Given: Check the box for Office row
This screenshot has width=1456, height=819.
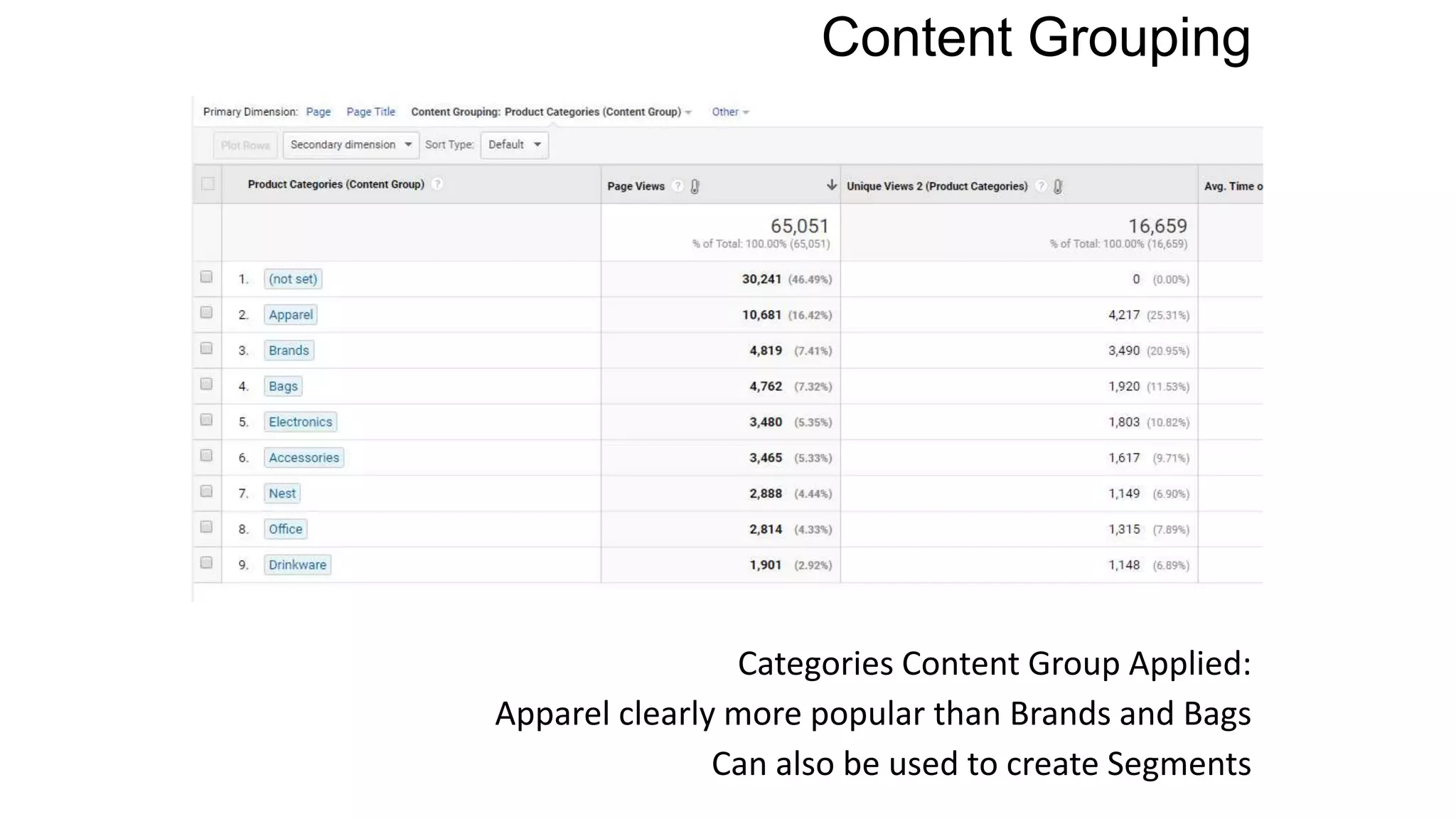Looking at the screenshot, I should pos(206,527).
